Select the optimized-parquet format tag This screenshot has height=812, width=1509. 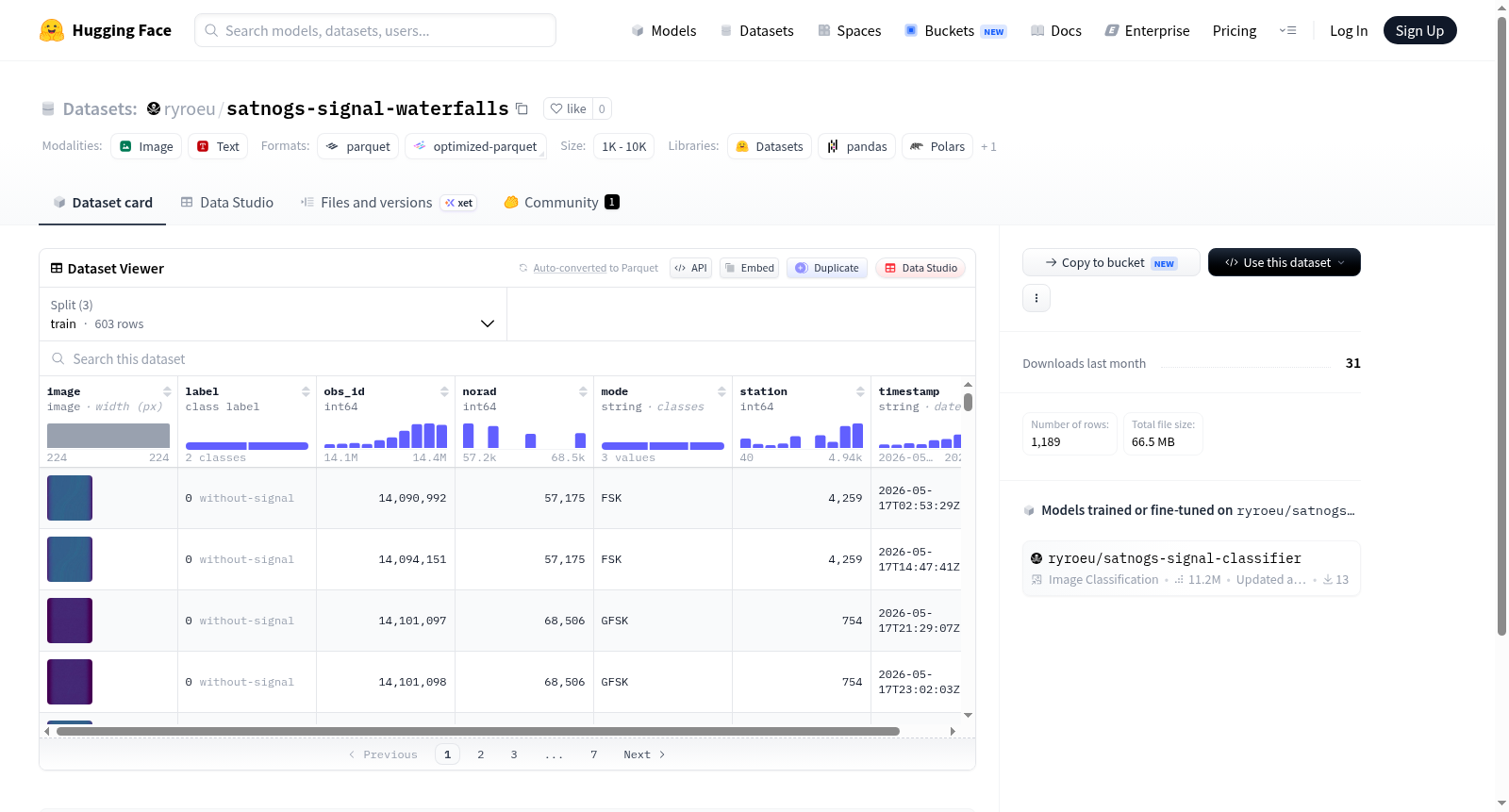pos(475,146)
